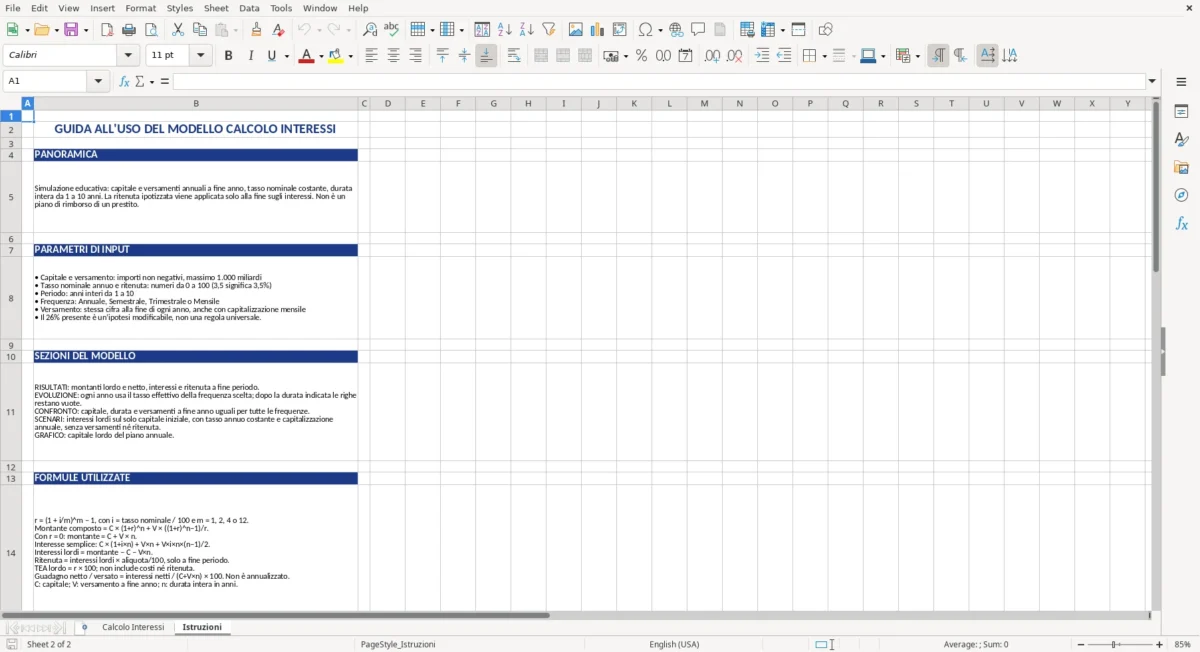Screen dimensions: 1200x652
Task: Insert Comment speech bubble icon
Action: point(698,30)
